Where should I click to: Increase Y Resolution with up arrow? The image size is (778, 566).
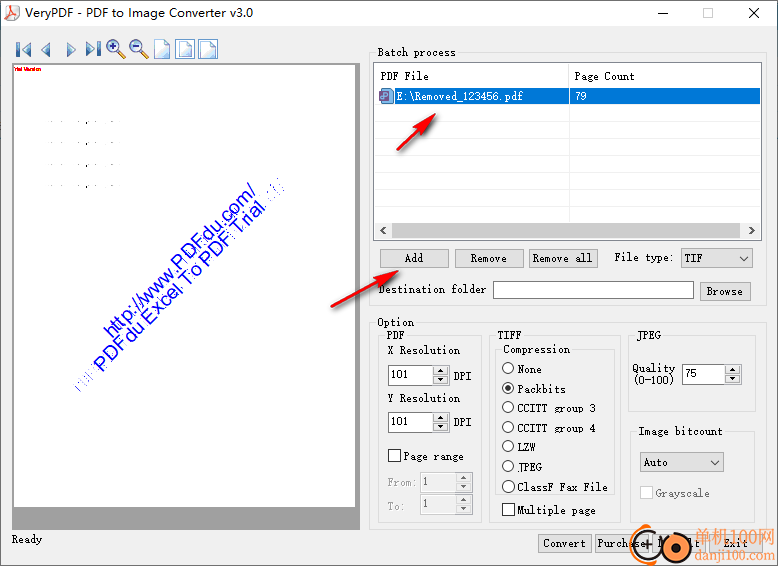point(440,417)
